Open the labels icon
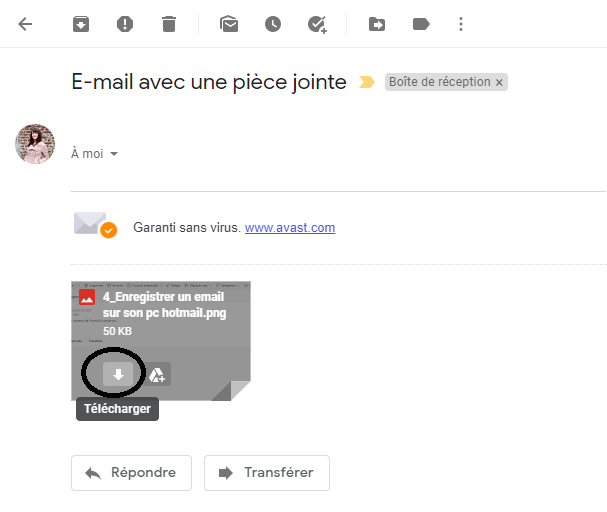 point(421,24)
